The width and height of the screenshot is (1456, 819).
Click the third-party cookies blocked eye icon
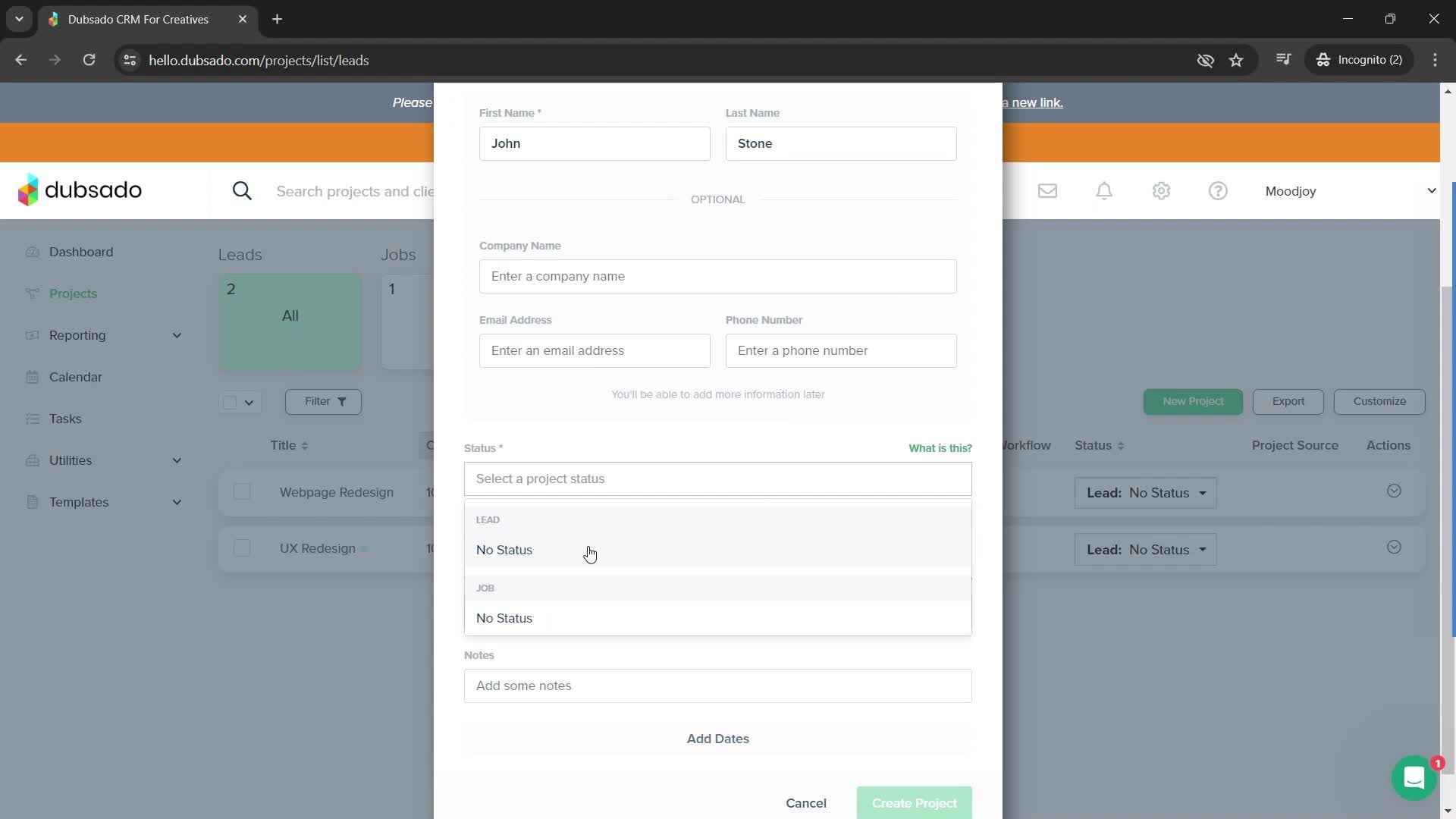(1205, 60)
